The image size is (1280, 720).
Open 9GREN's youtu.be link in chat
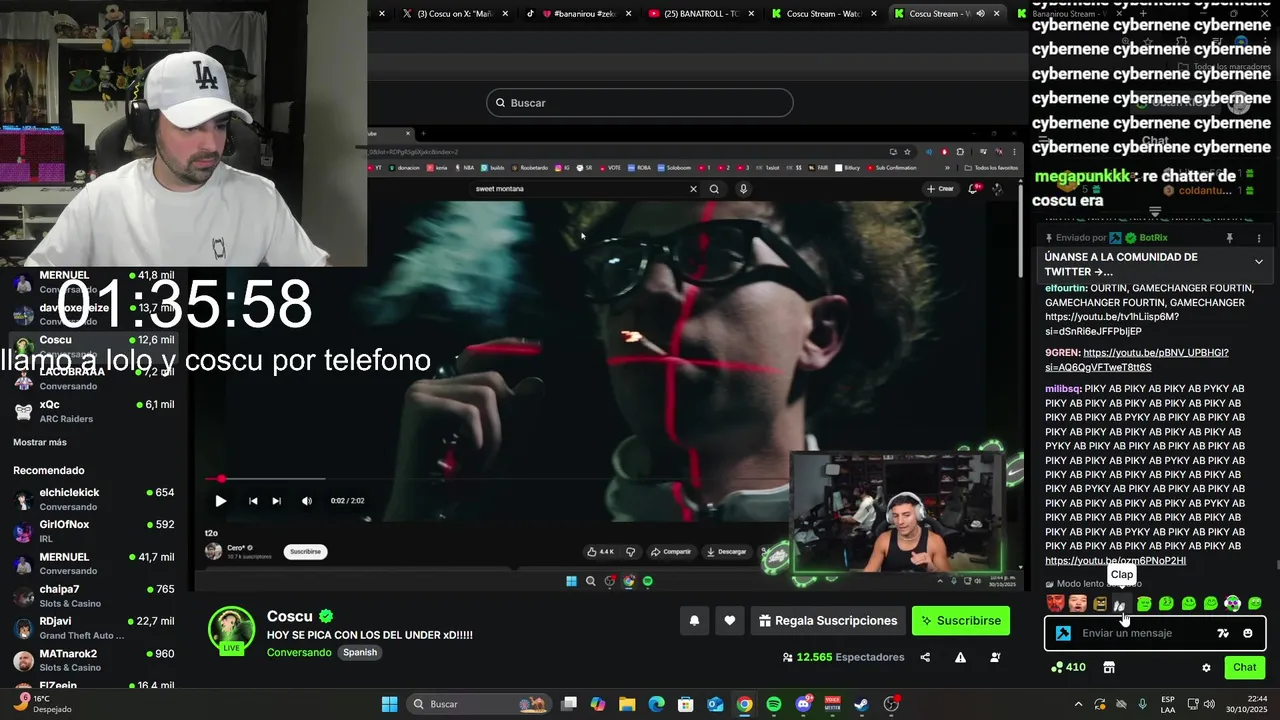point(1137,360)
